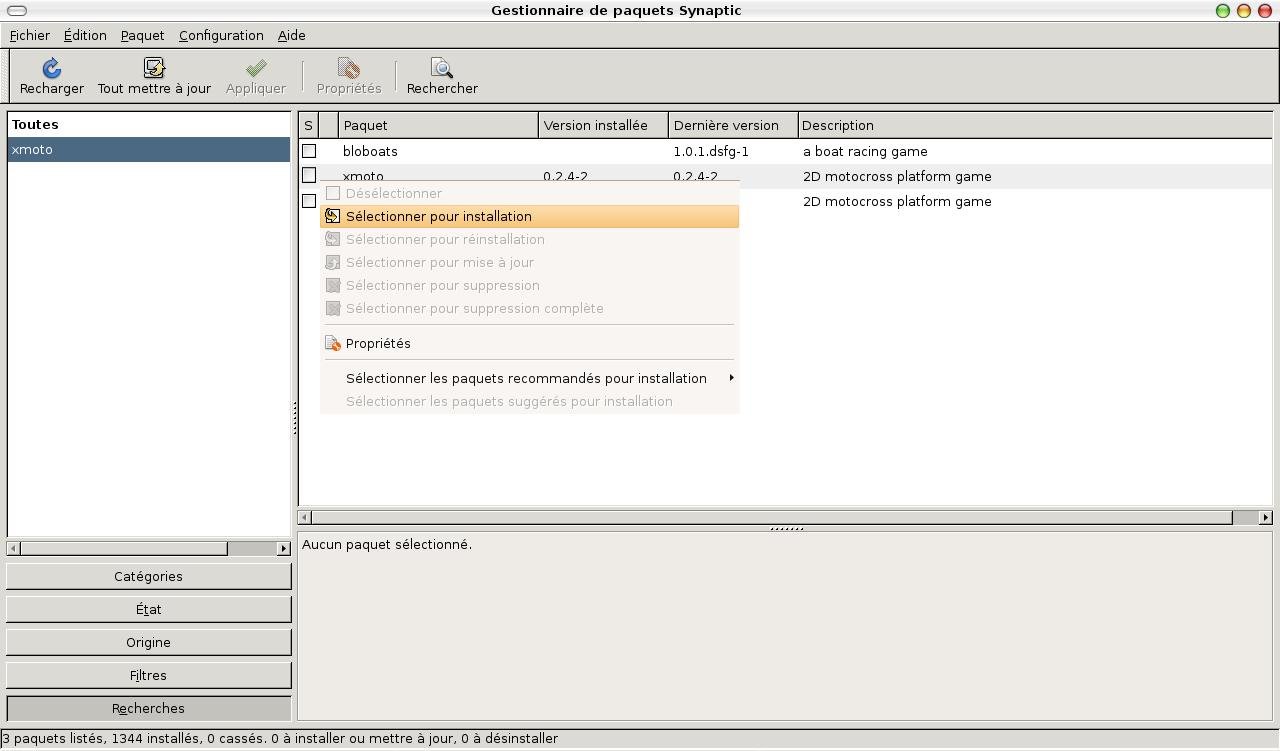This screenshot has width=1280, height=751.
Task: Toggle the xmoto package status checkbox
Action: (x=309, y=176)
